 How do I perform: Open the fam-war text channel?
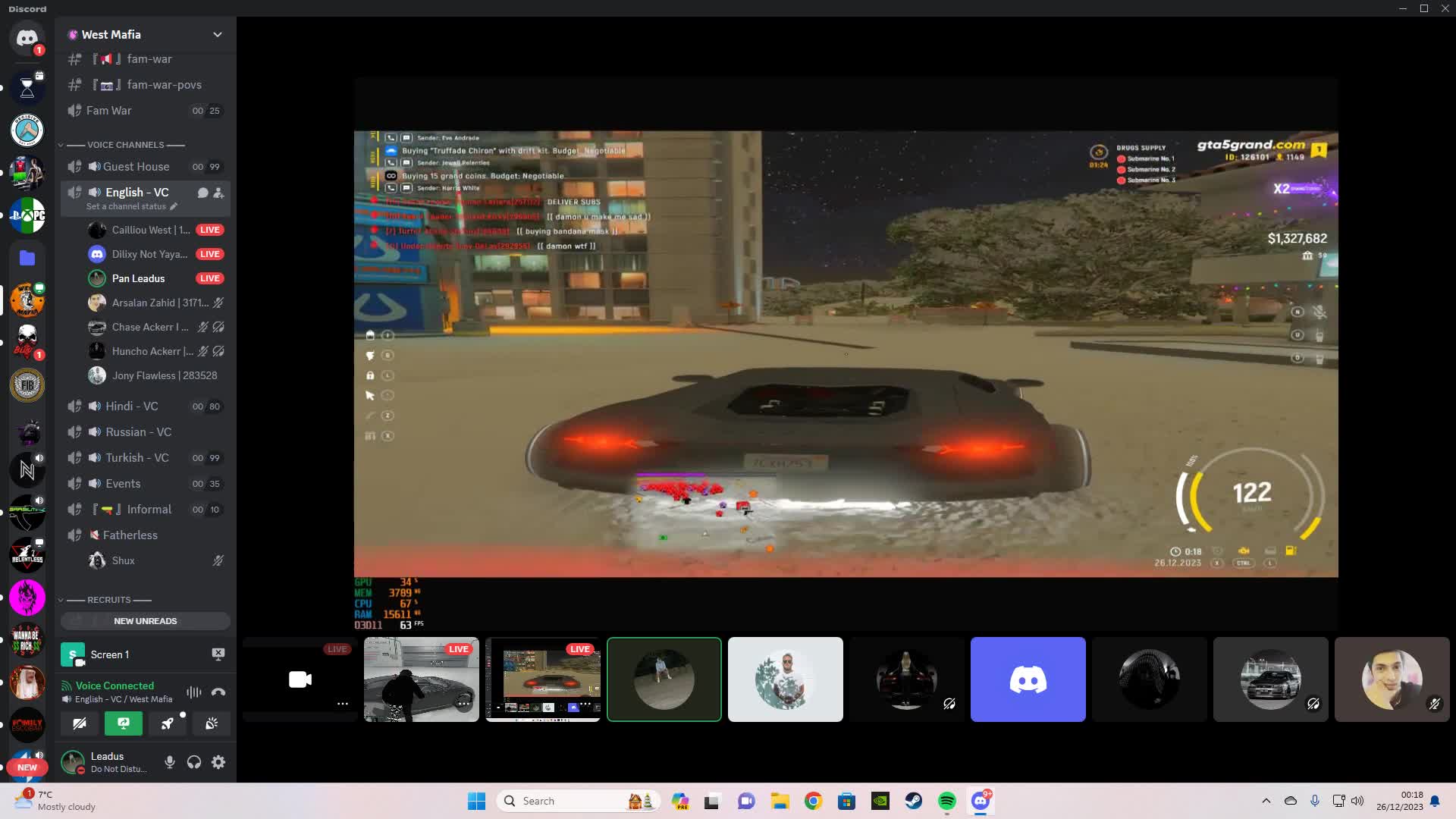point(146,59)
